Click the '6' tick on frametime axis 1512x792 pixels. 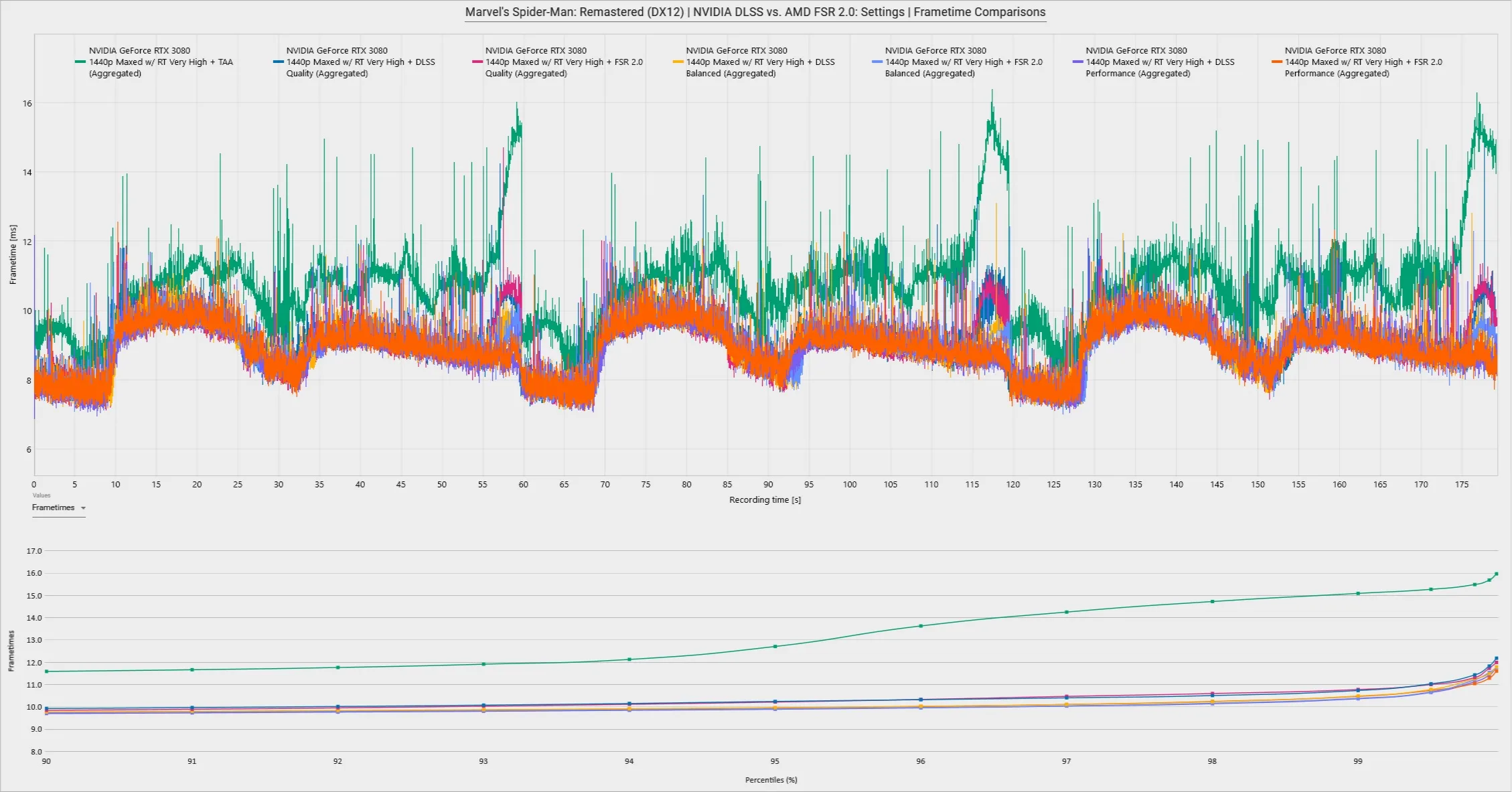[x=29, y=449]
